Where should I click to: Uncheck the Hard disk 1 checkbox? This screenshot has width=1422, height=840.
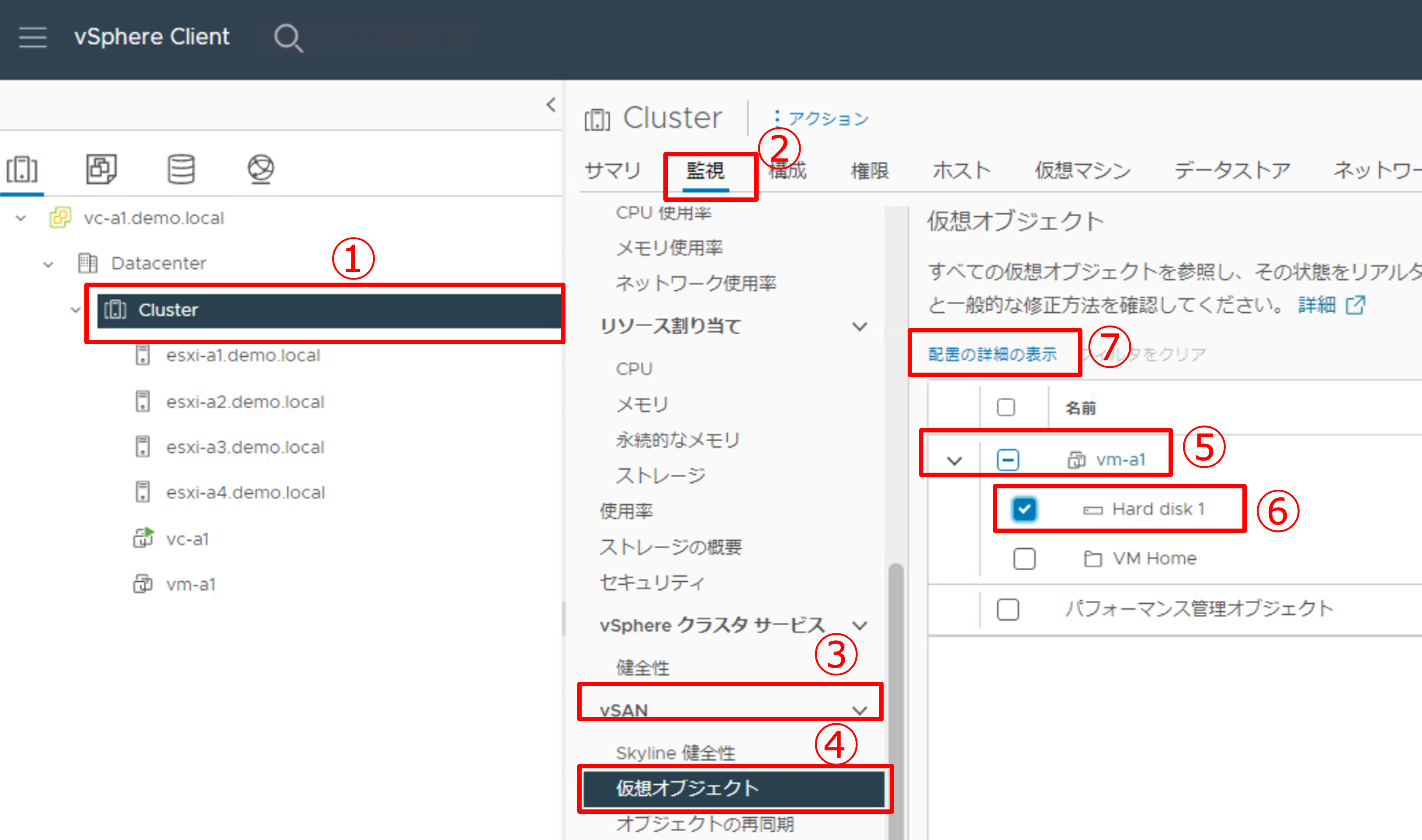[1024, 509]
